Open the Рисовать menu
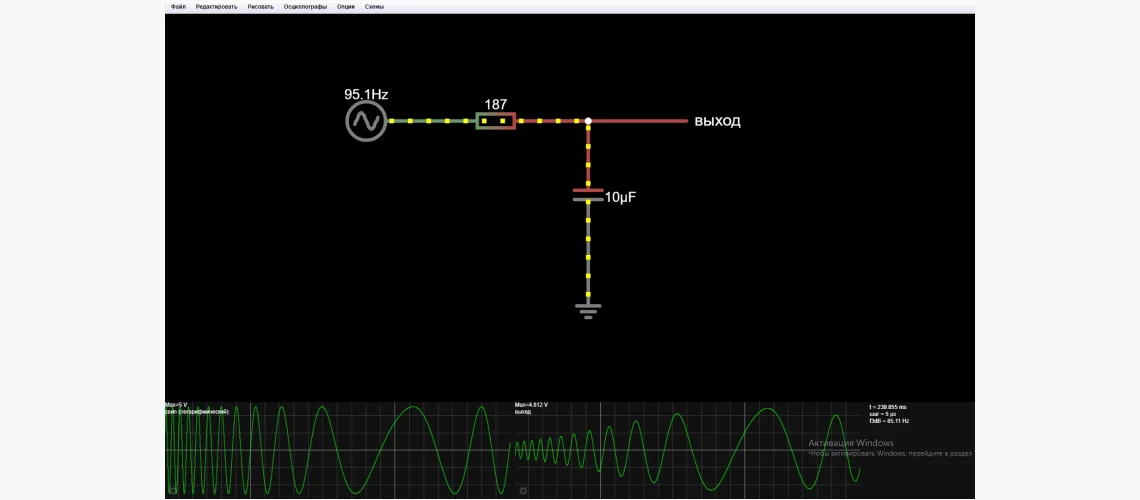The width and height of the screenshot is (1140, 500). click(x=260, y=6)
